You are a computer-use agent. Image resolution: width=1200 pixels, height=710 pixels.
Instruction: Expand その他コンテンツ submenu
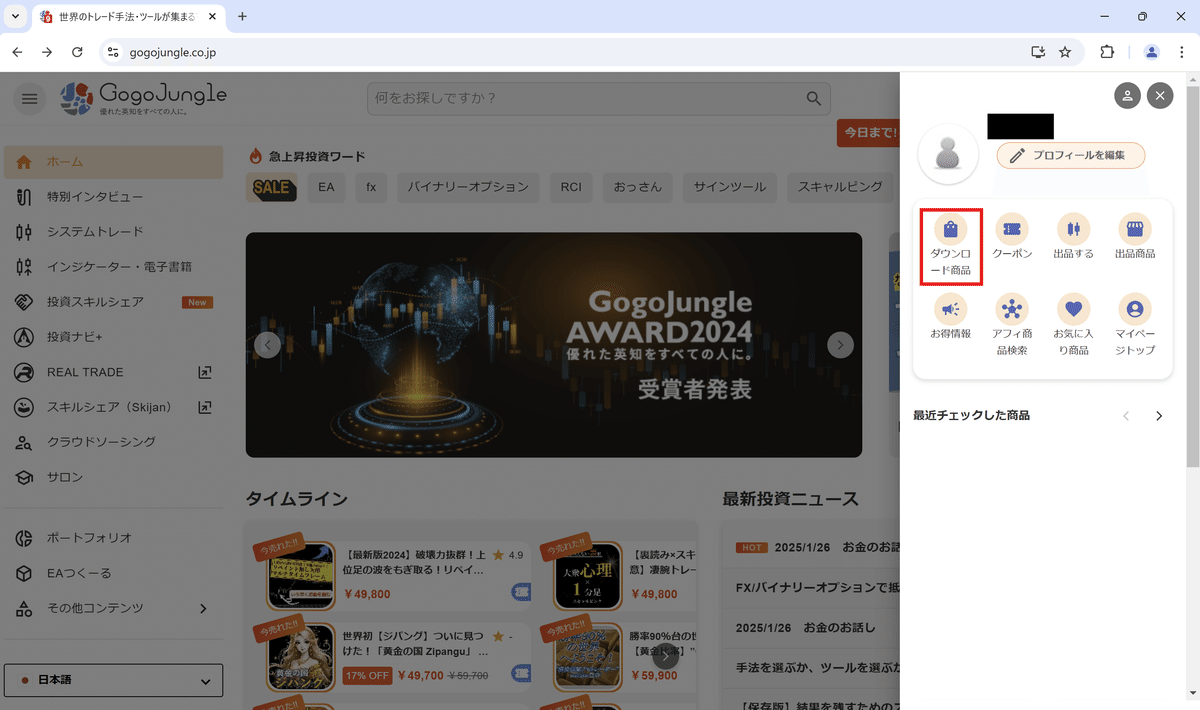pos(114,608)
